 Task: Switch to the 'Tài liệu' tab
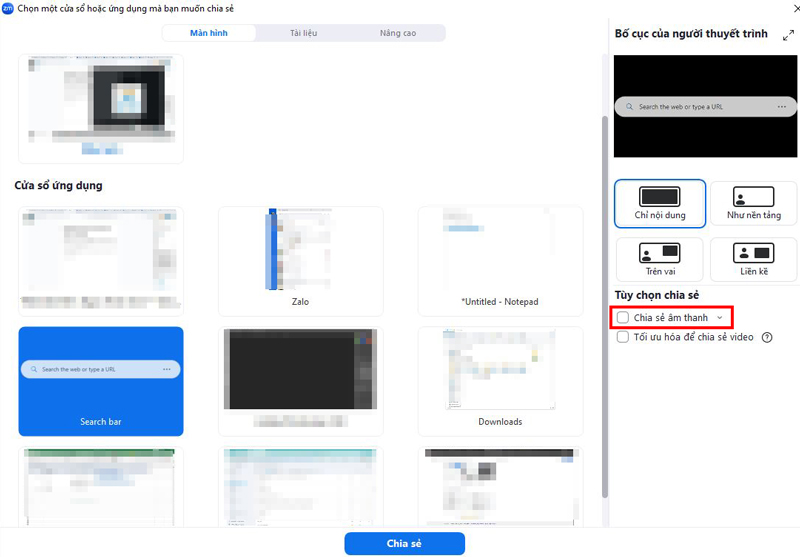tap(303, 33)
